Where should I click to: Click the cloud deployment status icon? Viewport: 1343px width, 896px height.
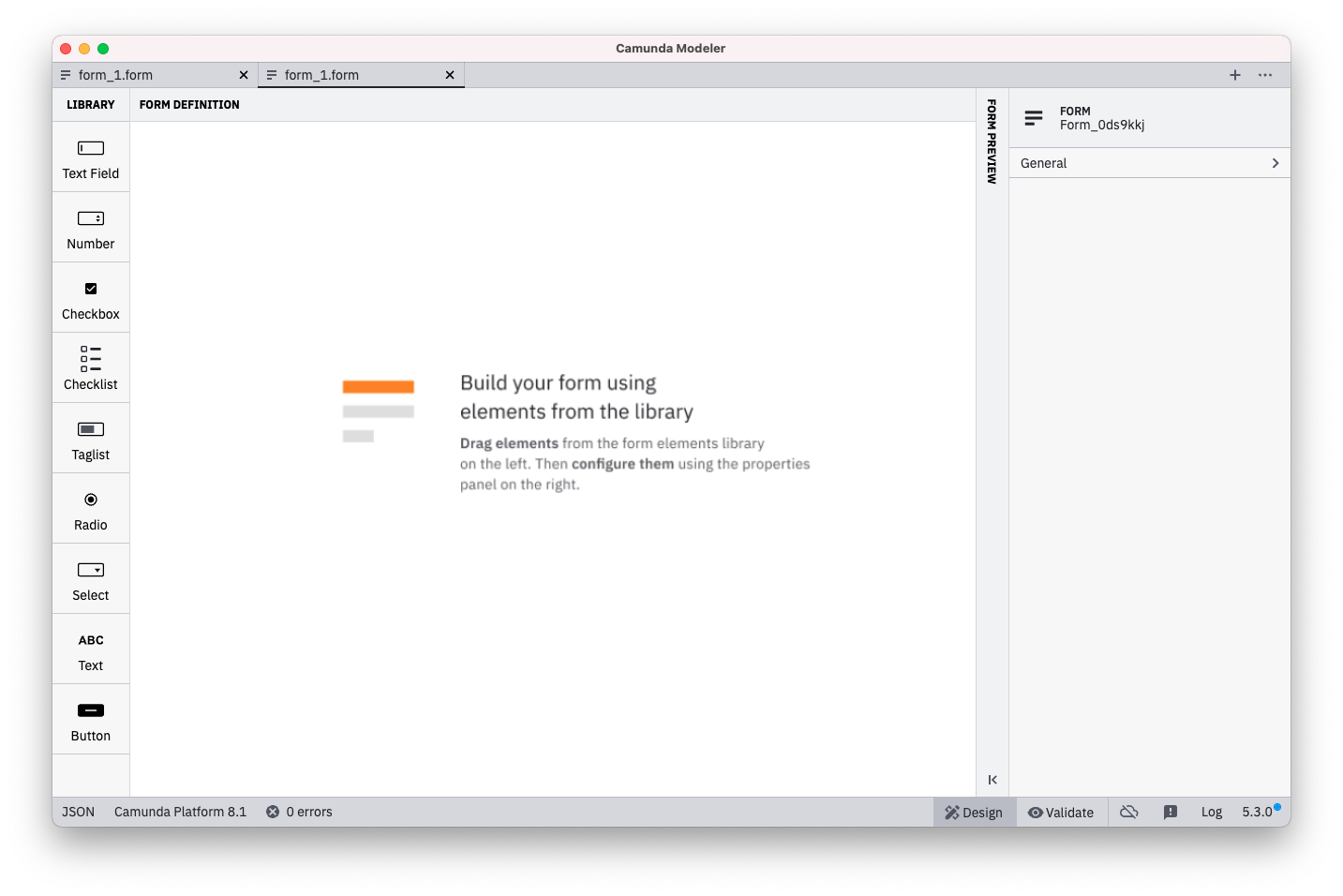[1128, 812]
